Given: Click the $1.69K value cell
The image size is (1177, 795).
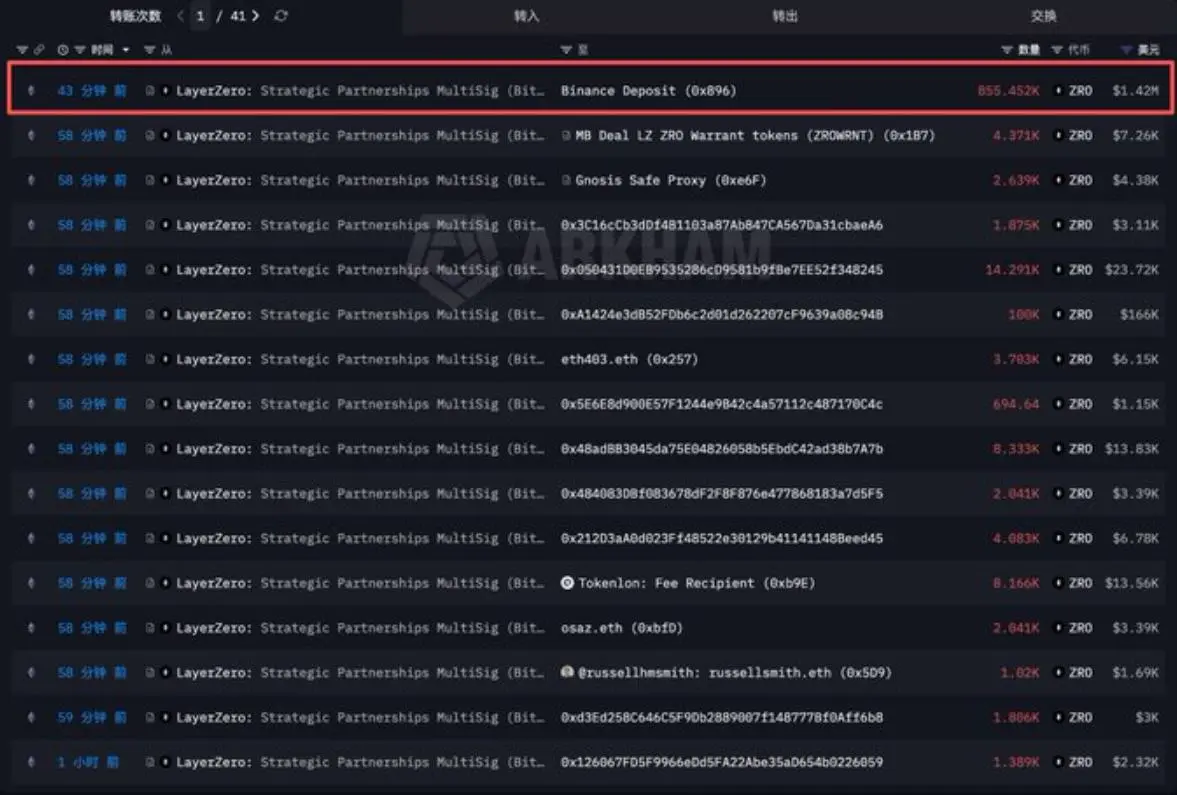Looking at the screenshot, I should 1135,673.
